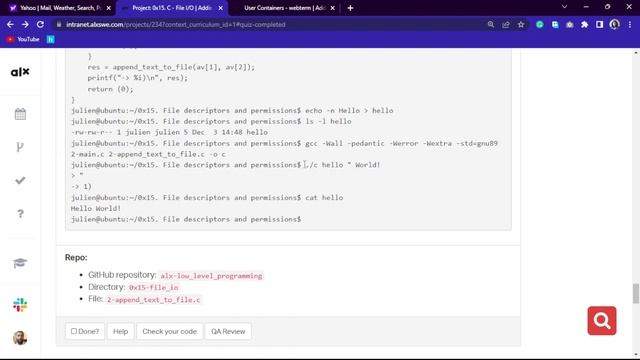Expand the tab search dropdown arrow
The height and width of the screenshot is (360, 640).
(564, 7)
